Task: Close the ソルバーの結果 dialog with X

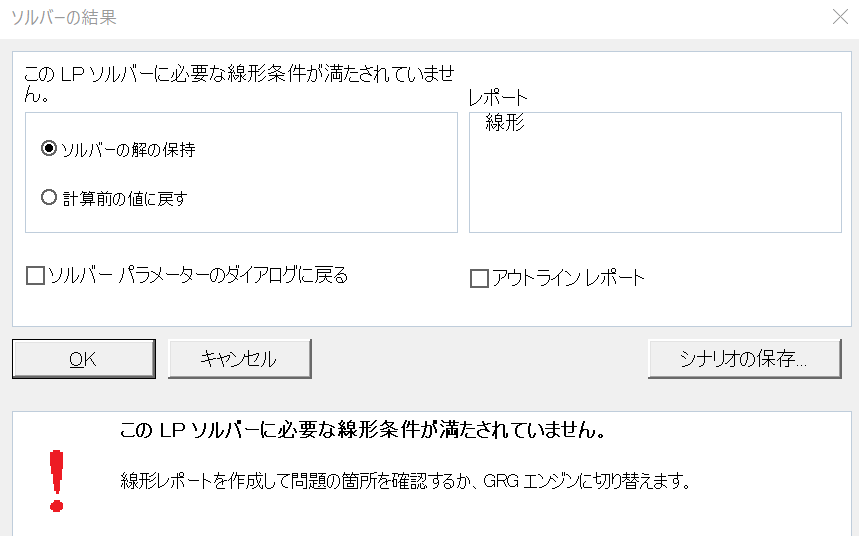Action: click(839, 16)
